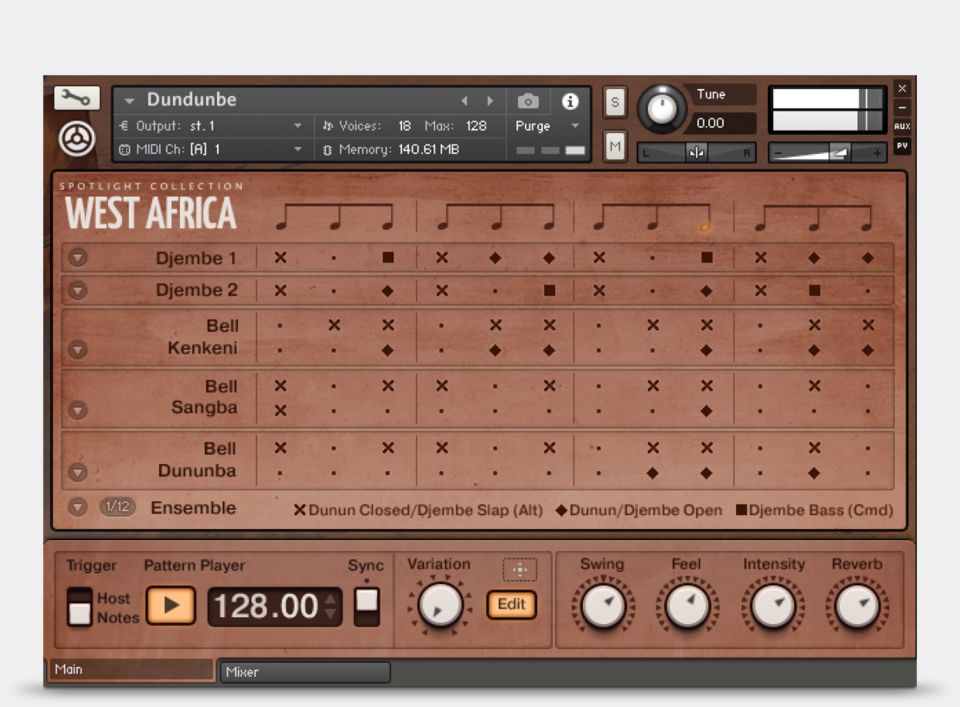Open the instrument info icon
The width and height of the screenshot is (960, 707).
570,101
